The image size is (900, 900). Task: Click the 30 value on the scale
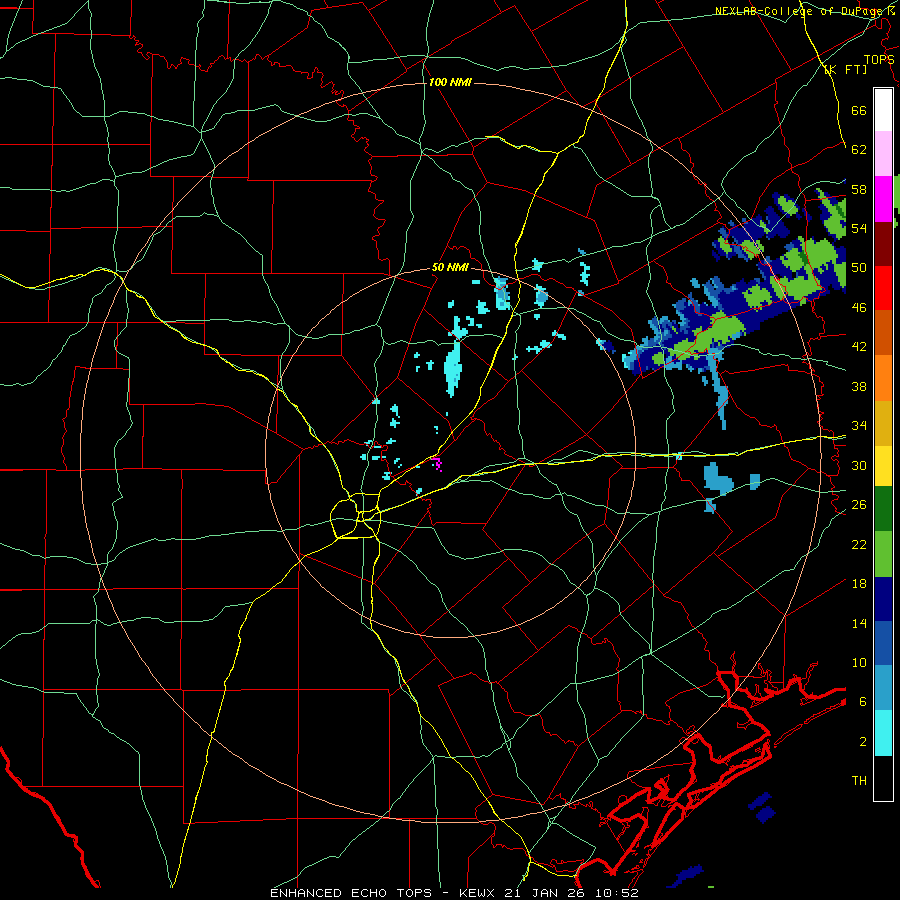pos(859,465)
